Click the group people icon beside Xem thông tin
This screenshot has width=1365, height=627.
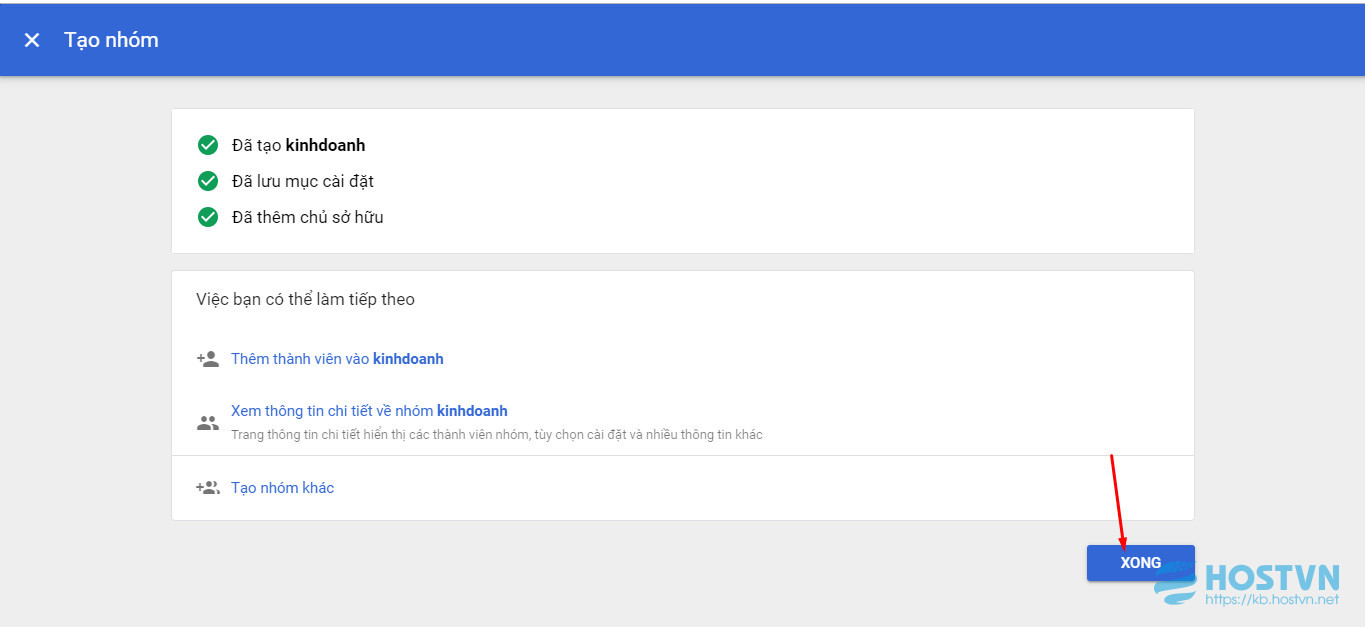click(208, 422)
